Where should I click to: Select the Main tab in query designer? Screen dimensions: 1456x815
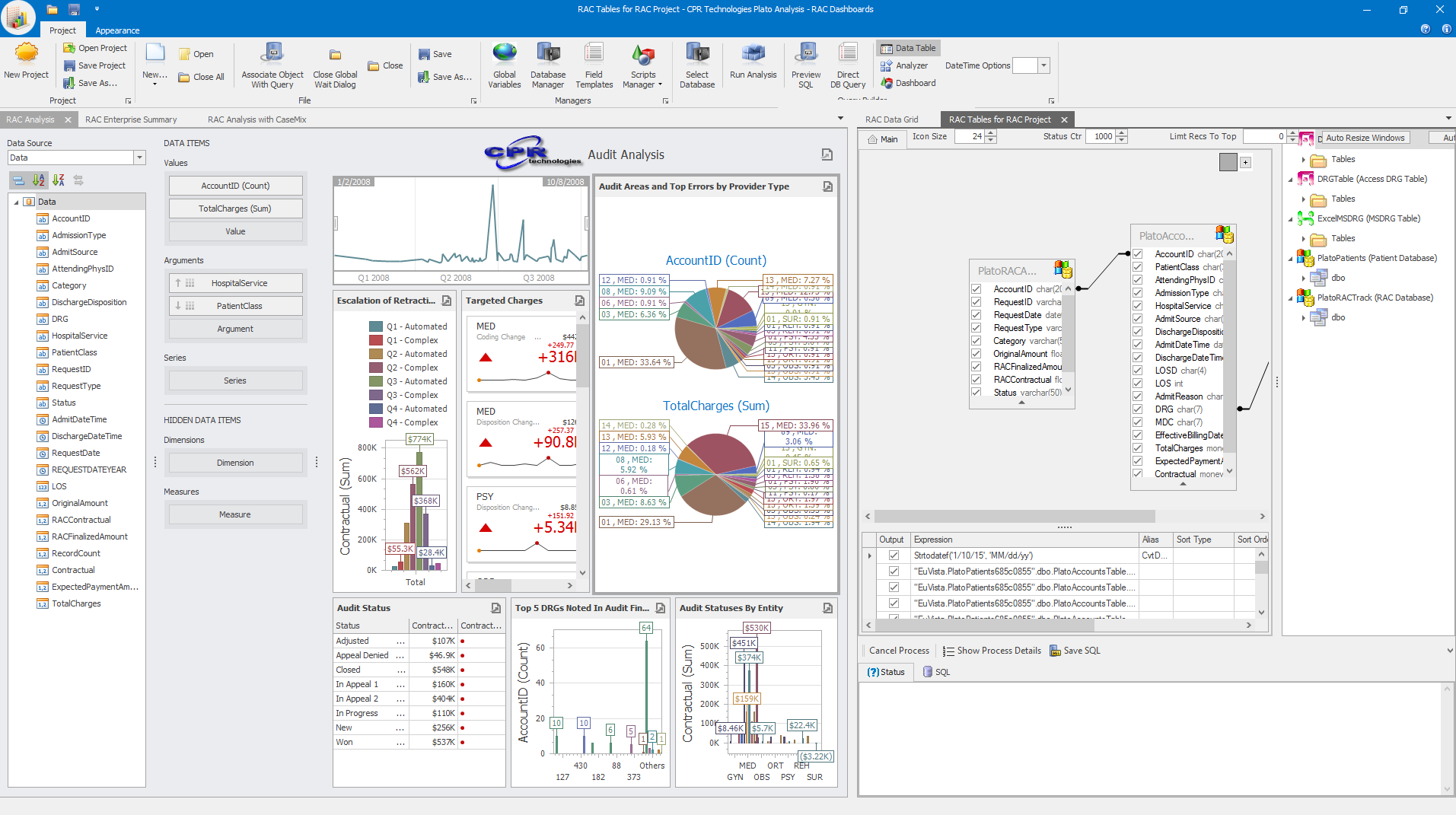(883, 139)
